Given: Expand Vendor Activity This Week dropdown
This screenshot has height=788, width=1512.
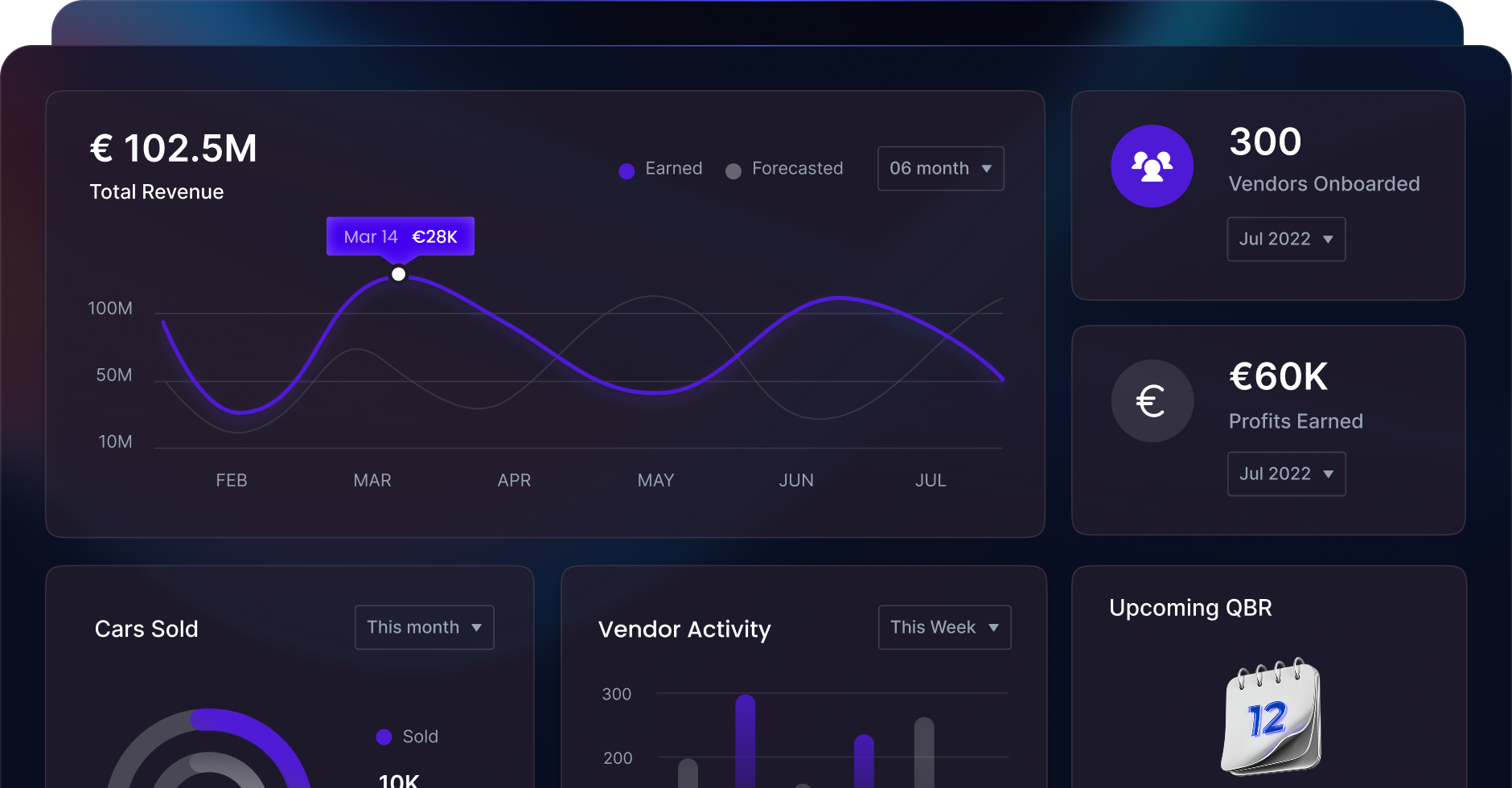Looking at the screenshot, I should coord(944,627).
